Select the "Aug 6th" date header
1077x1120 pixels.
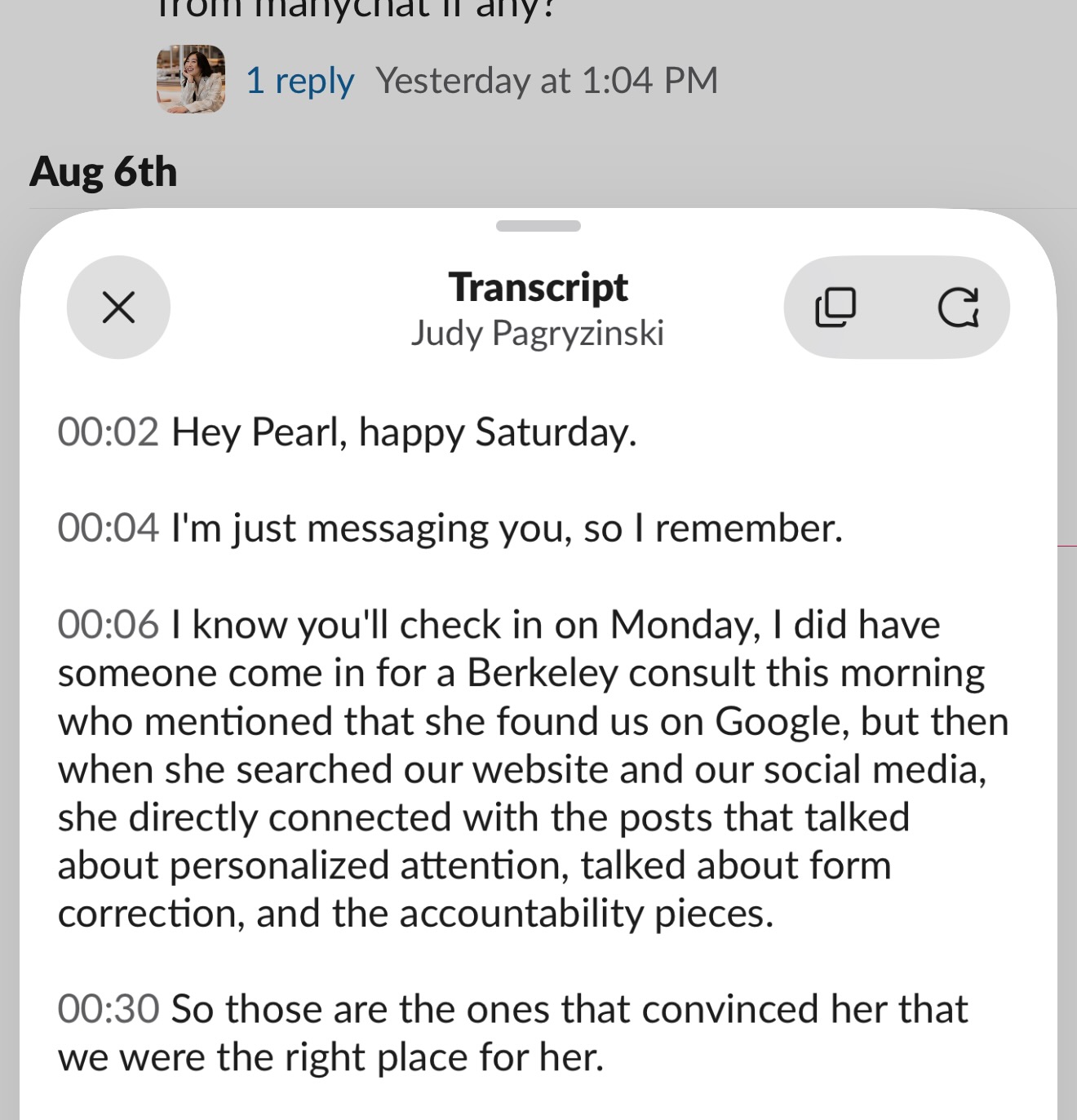point(104,172)
